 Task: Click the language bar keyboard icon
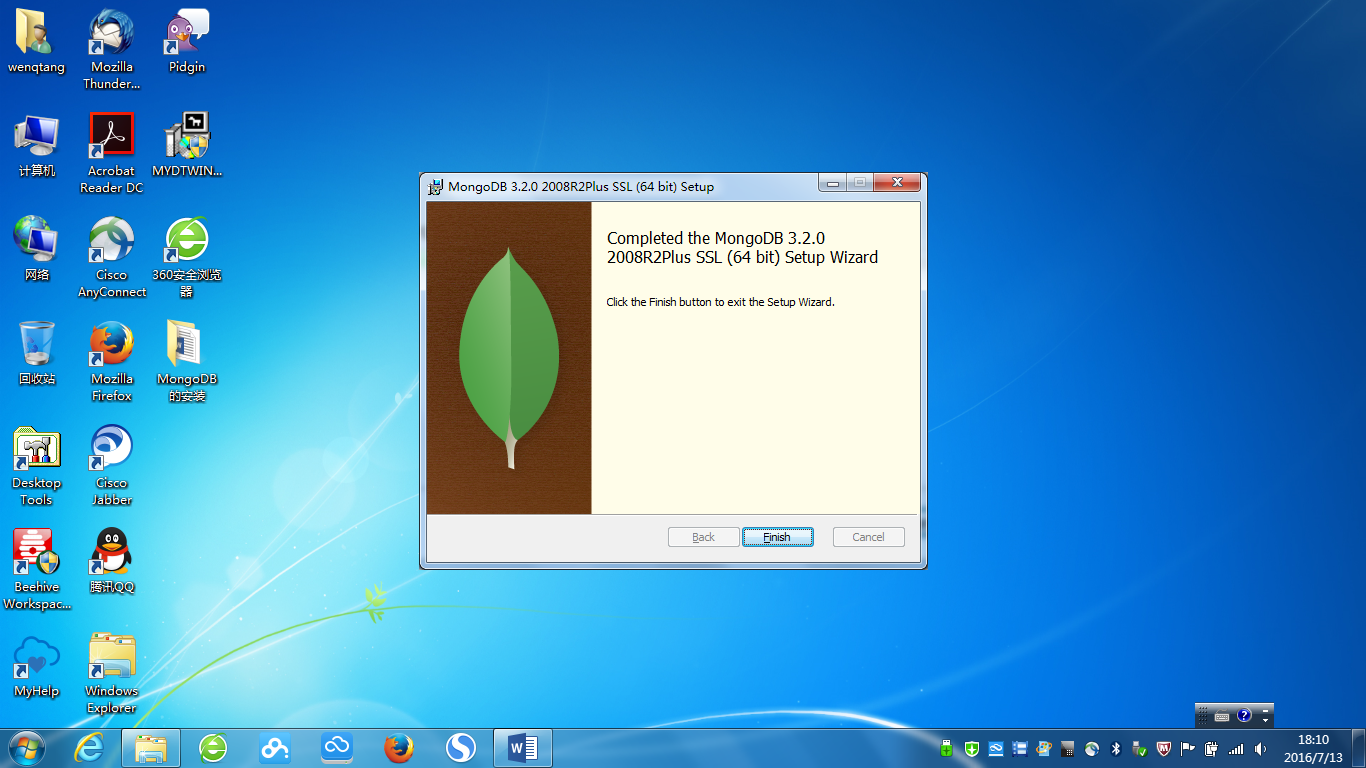[x=1222, y=716]
